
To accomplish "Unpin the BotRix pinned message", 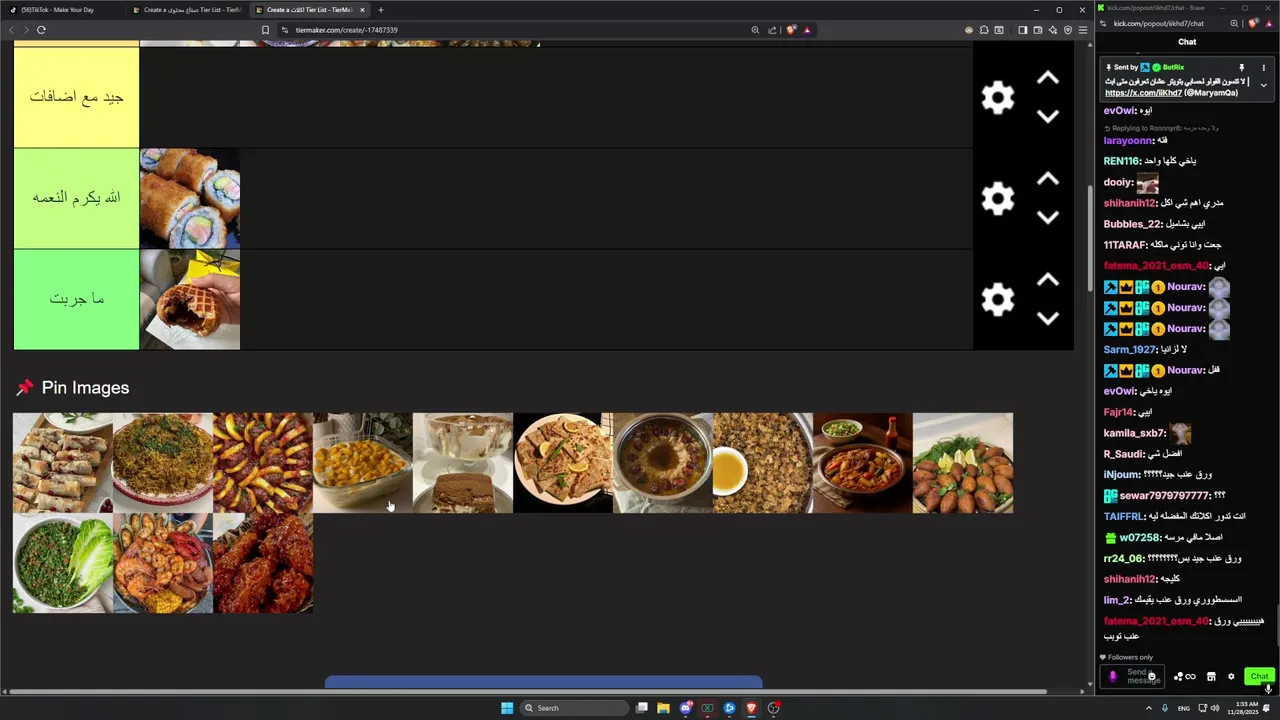I will pos(1241,68).
